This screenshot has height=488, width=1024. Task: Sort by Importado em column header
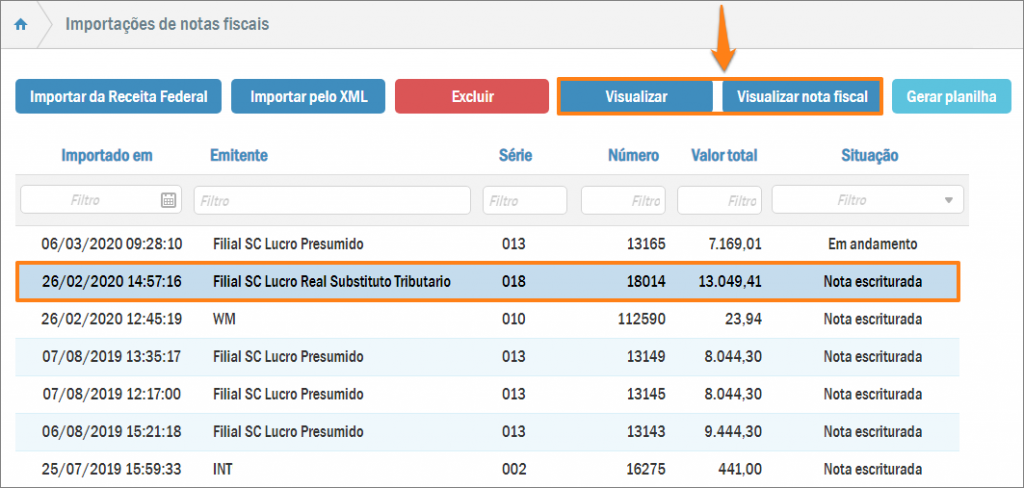tap(107, 156)
